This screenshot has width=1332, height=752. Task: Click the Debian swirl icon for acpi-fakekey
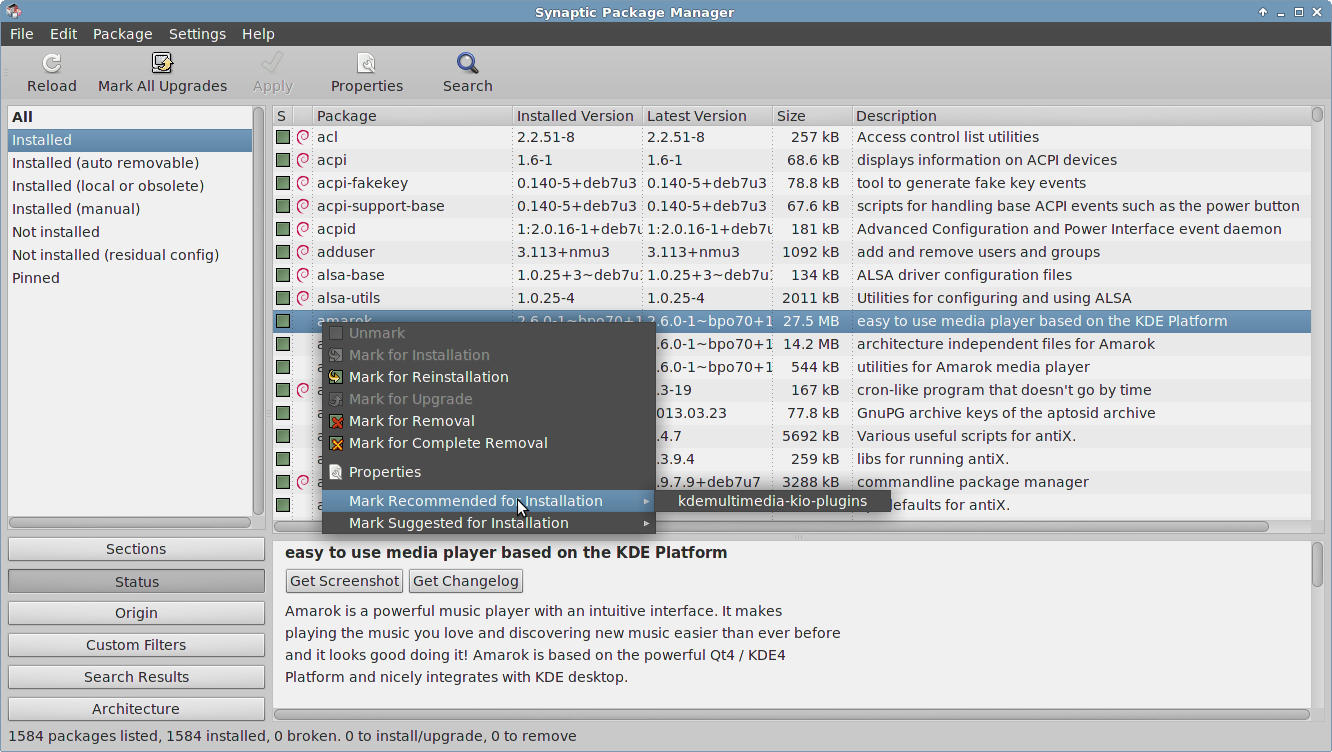point(303,183)
